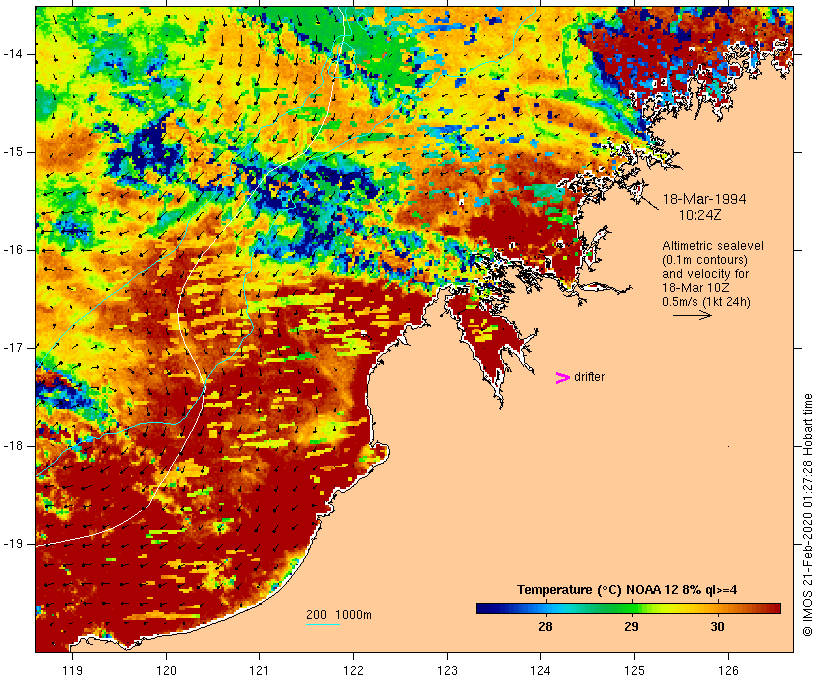The width and height of the screenshot is (820, 680).
Task: Click the longitude axis label '124'
Action: (540, 670)
